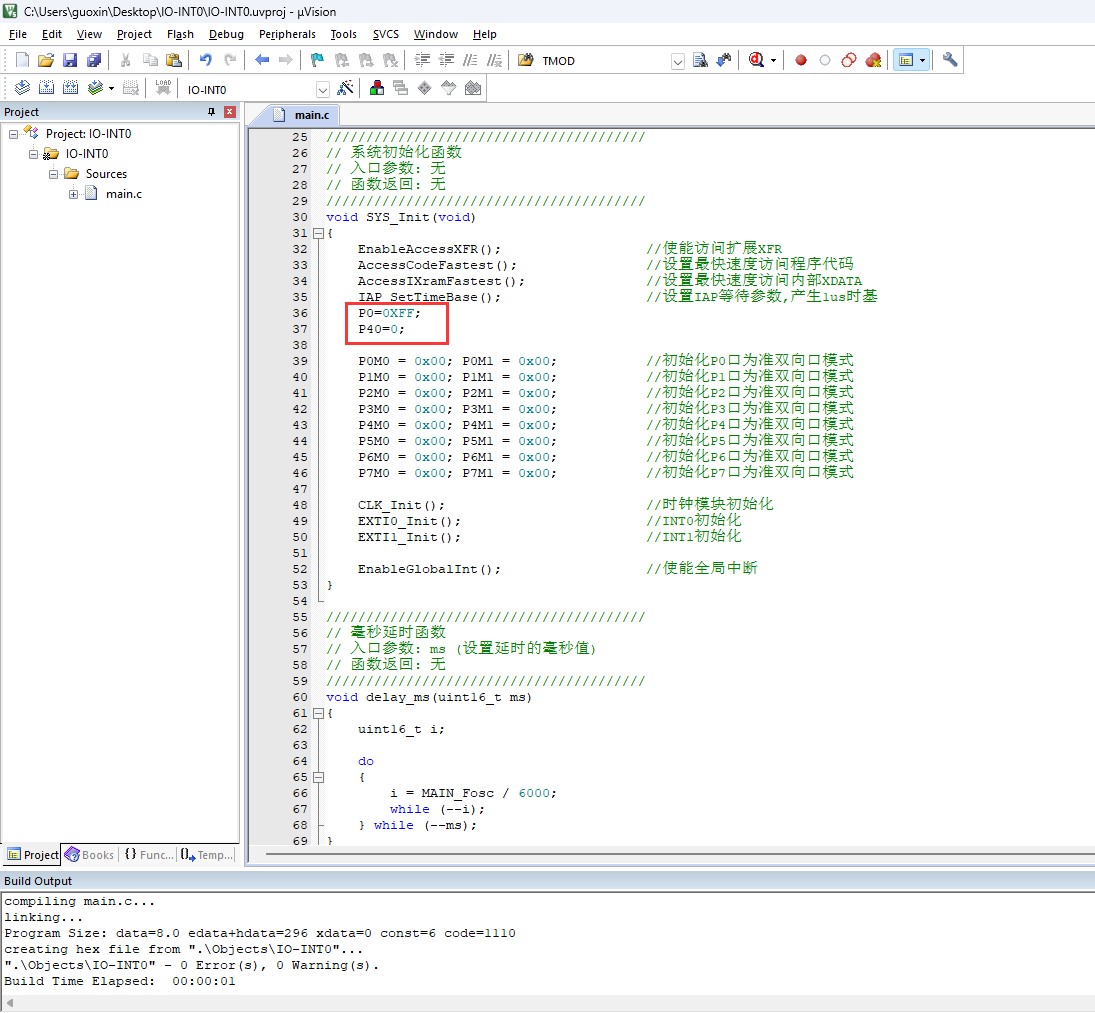The height and width of the screenshot is (1013, 1095).
Task: Fold SYS_Init function at line 31
Action: coord(318,233)
